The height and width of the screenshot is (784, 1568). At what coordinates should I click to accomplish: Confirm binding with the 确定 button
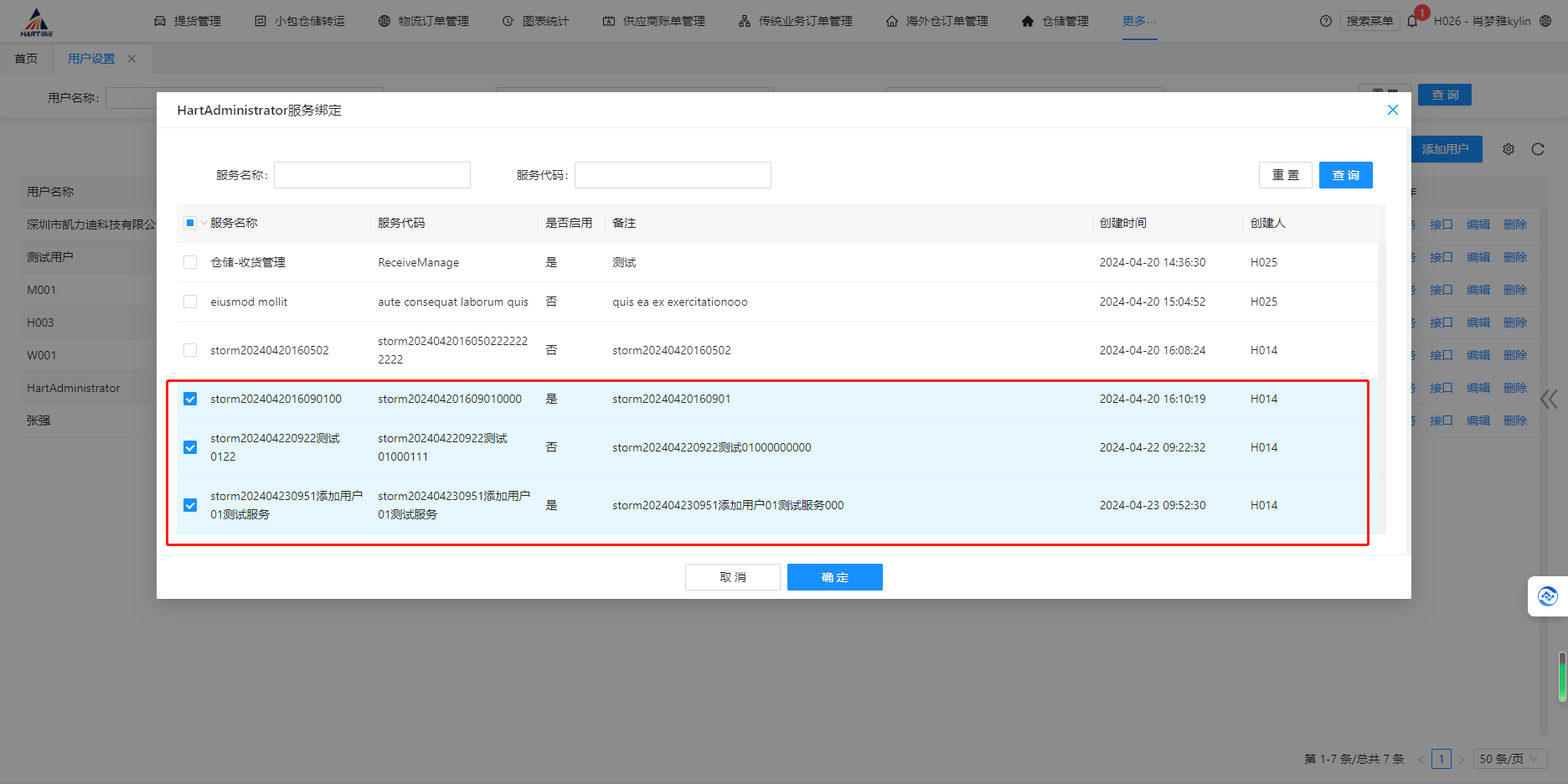tap(834, 577)
